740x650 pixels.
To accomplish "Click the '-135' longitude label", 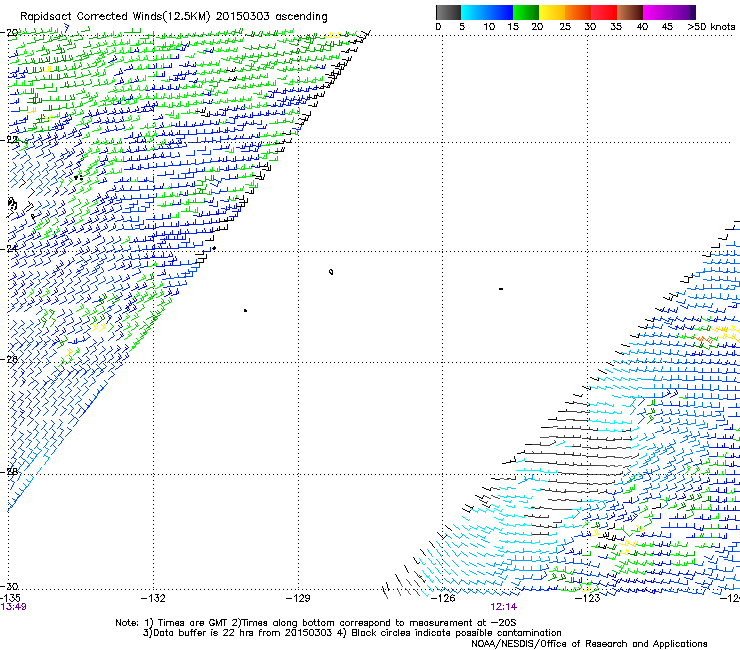I will 10,599.
